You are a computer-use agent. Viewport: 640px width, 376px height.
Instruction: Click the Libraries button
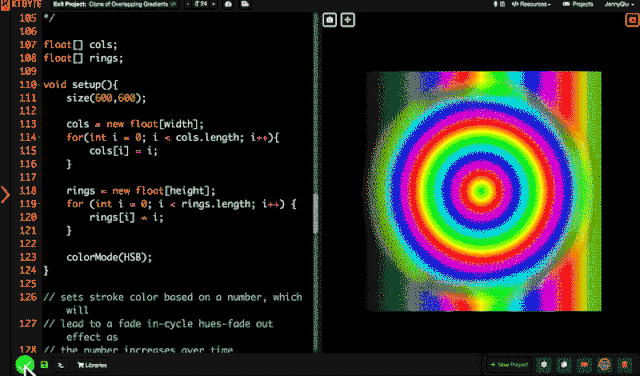pos(92,365)
